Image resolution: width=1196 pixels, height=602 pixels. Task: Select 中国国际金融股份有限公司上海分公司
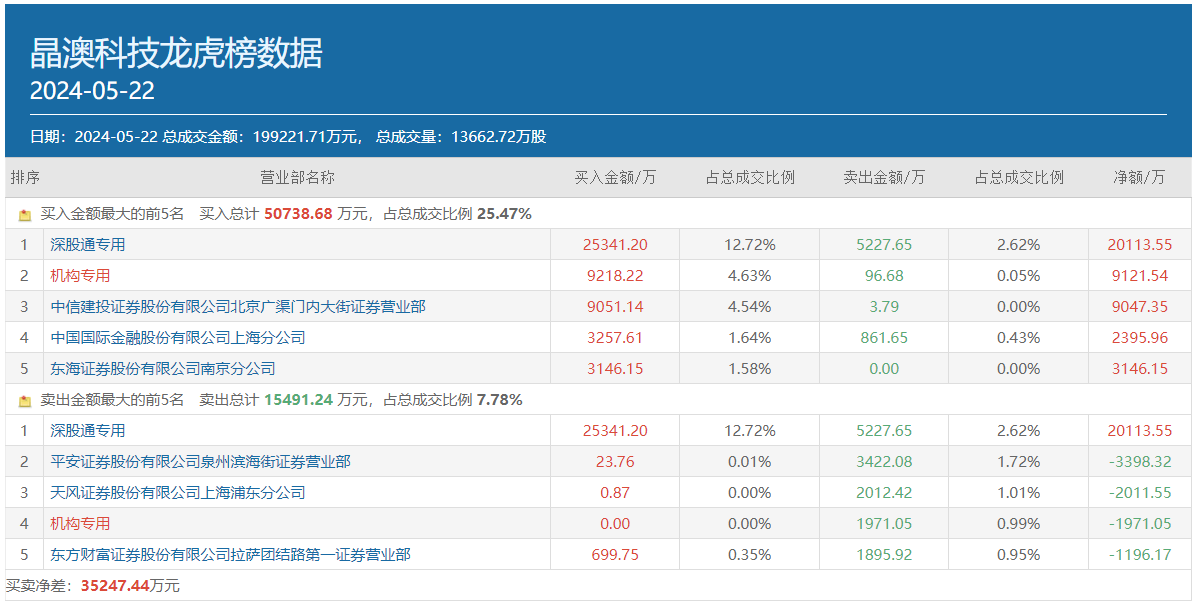(178, 338)
